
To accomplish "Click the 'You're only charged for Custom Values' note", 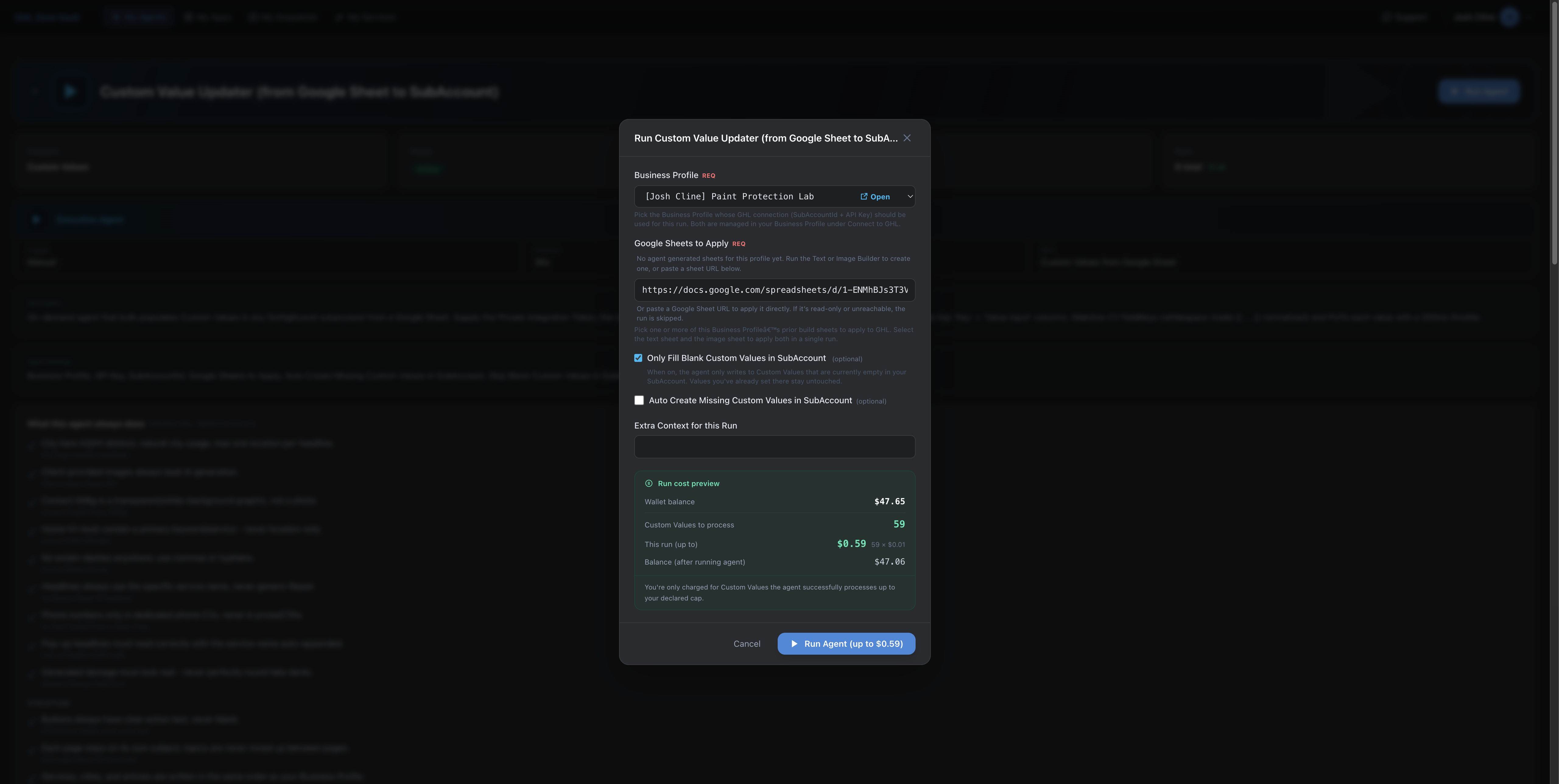I will point(770,593).
